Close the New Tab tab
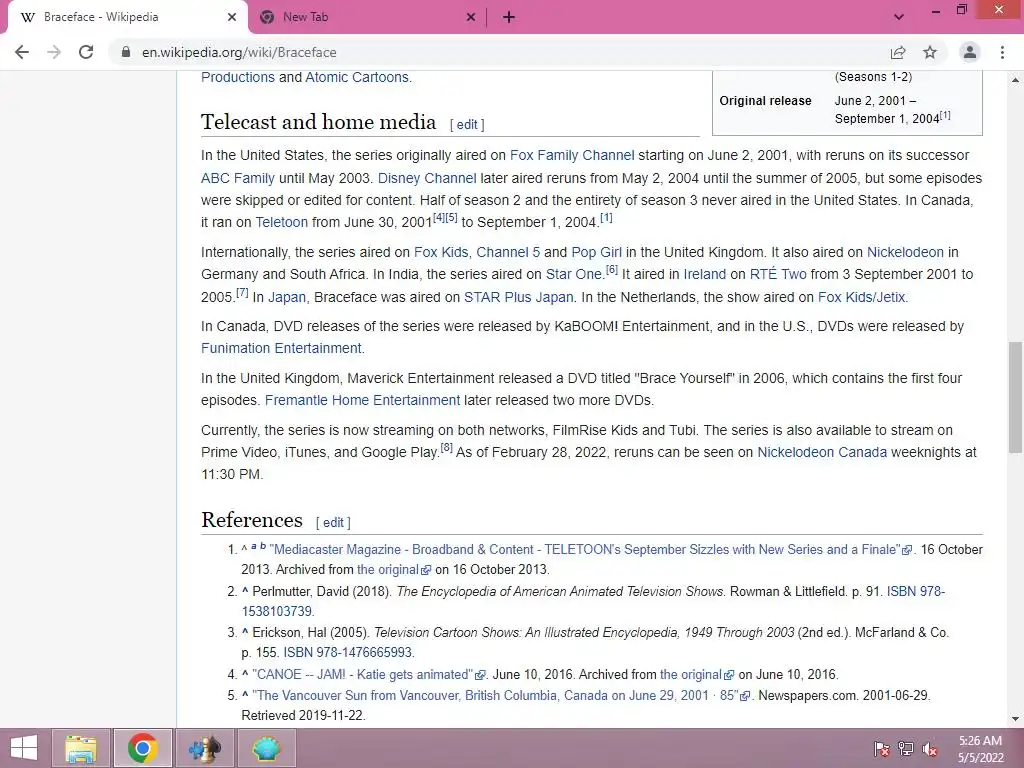The height and width of the screenshot is (768, 1024). click(471, 17)
